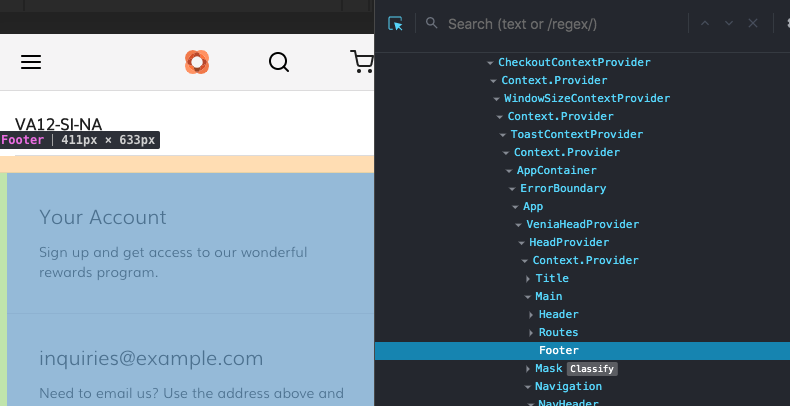Select the ErrorBoundary component
790x406 pixels.
click(563, 188)
